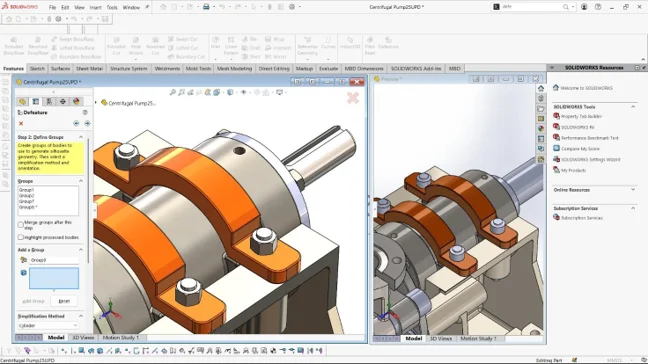Screen dimensions: 648x364
Task: Open the Design Library tab in task pane
Action: (x=541, y=98)
